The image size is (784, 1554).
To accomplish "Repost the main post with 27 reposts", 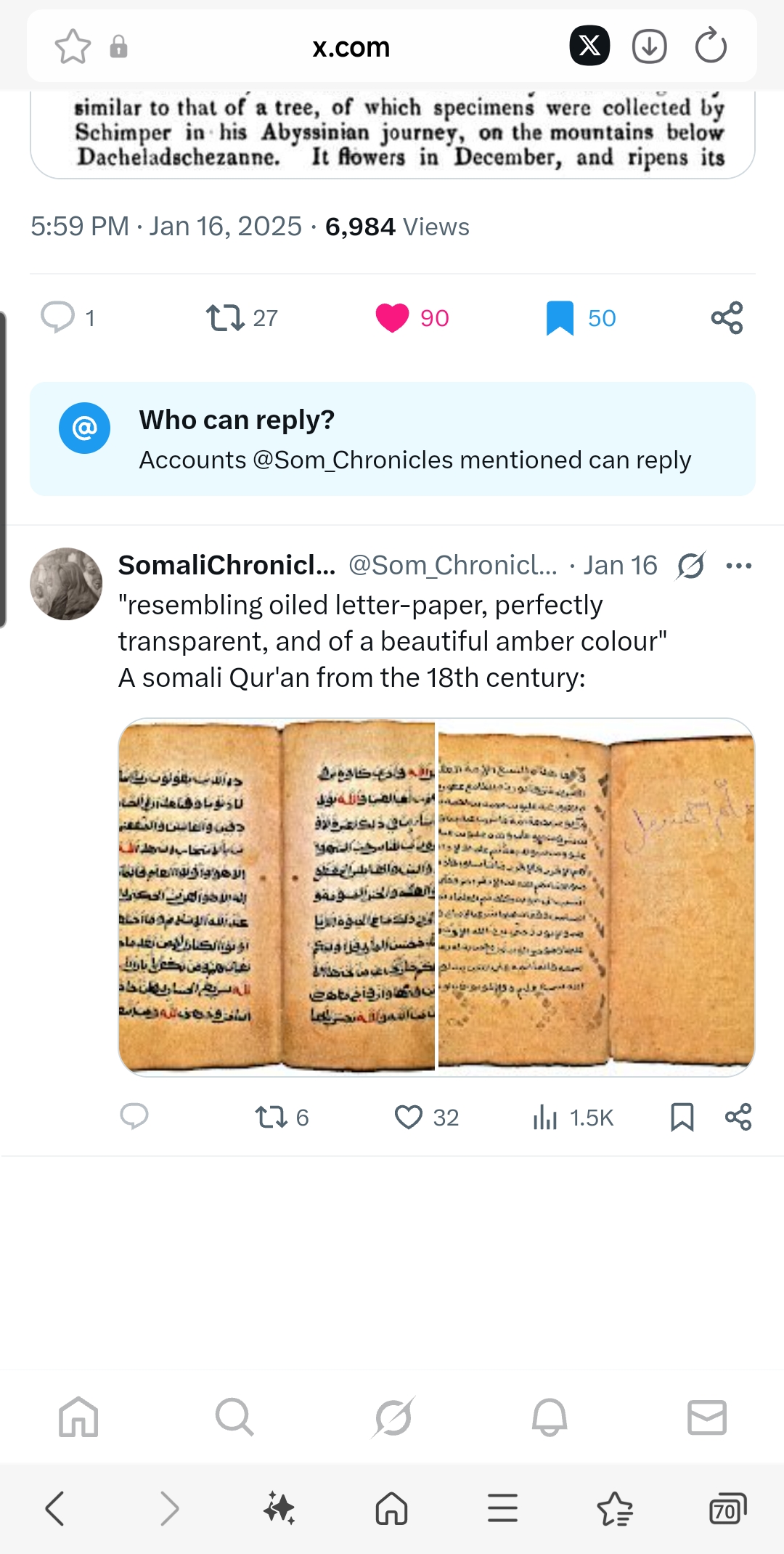I will (226, 318).
